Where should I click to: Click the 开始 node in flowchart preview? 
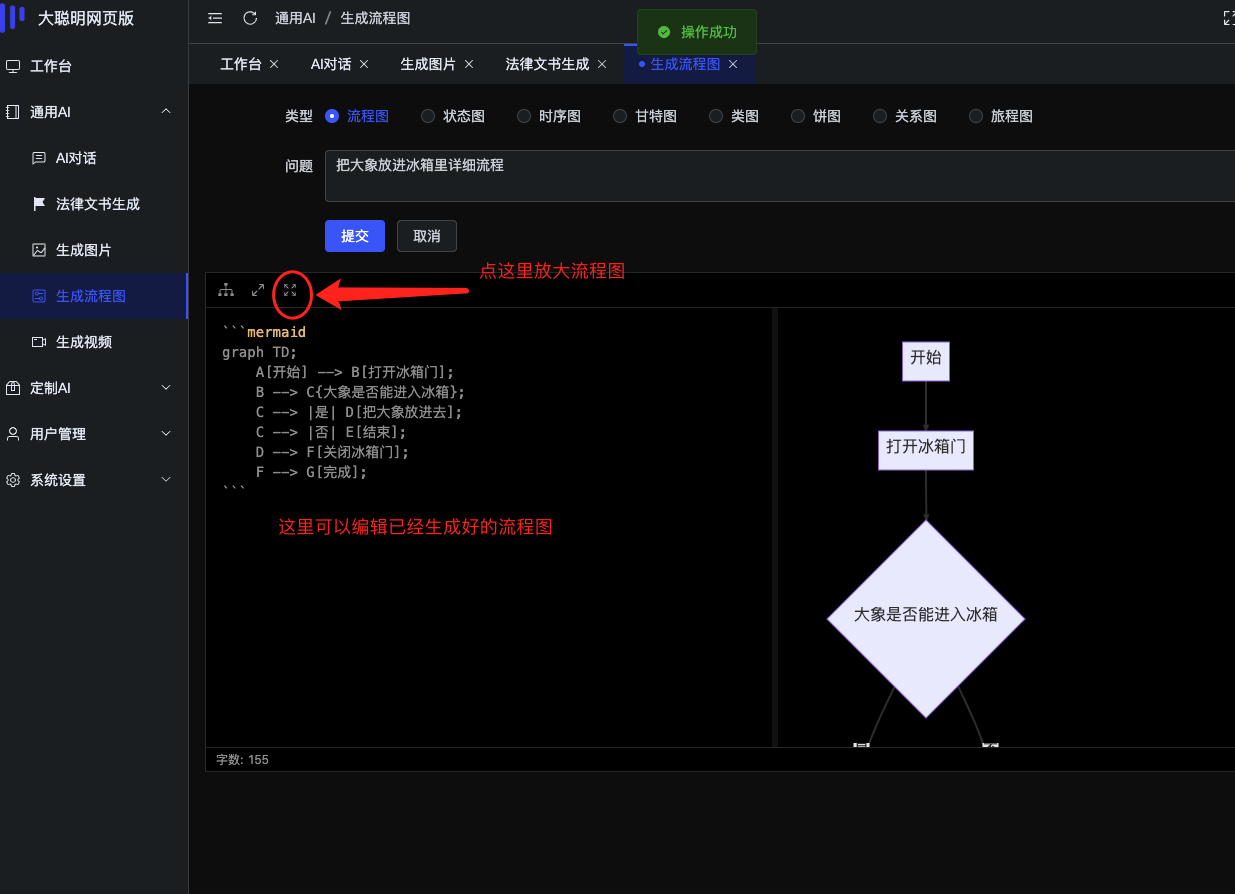926,359
